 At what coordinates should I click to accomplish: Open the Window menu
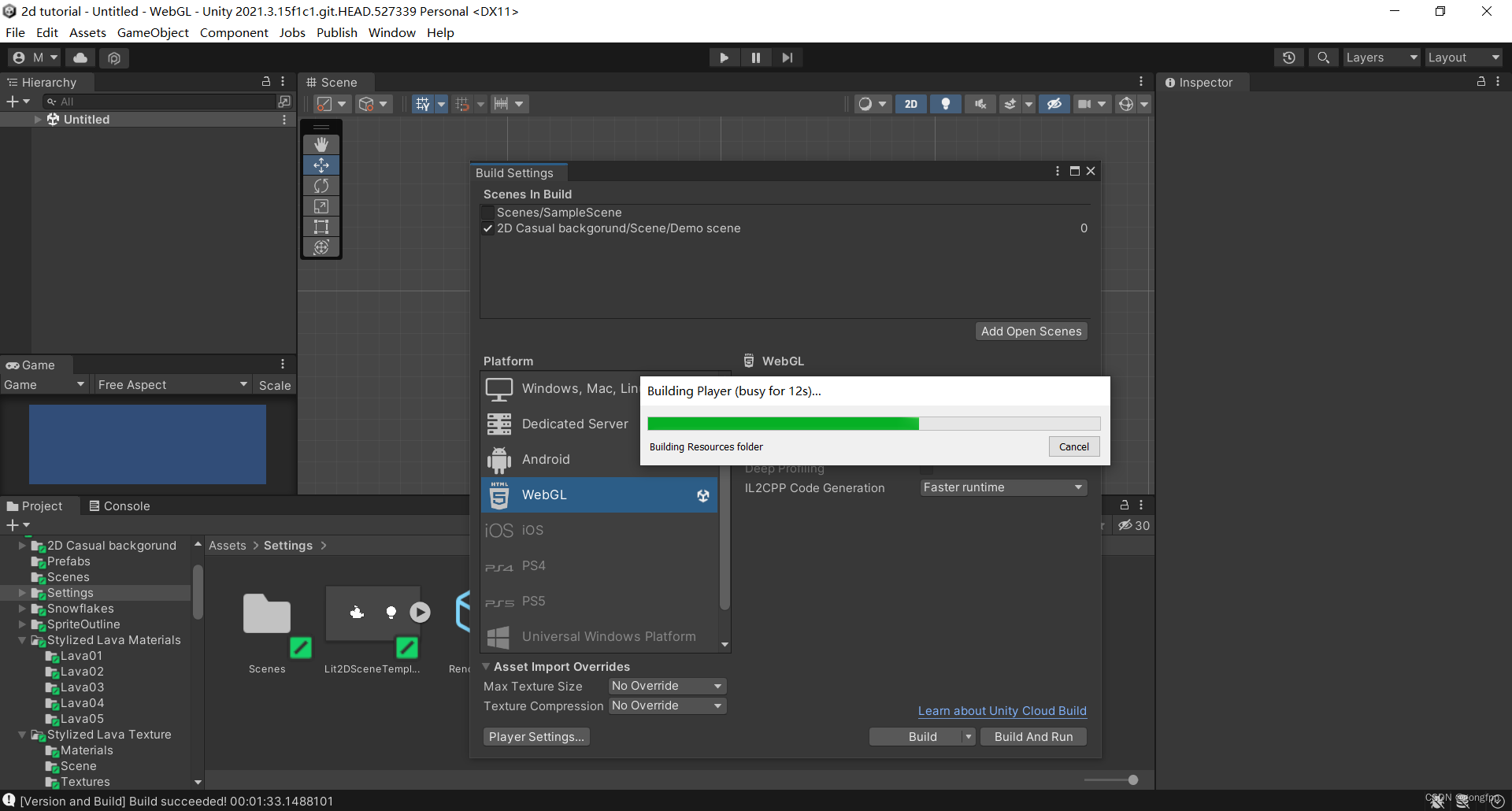[x=391, y=33]
